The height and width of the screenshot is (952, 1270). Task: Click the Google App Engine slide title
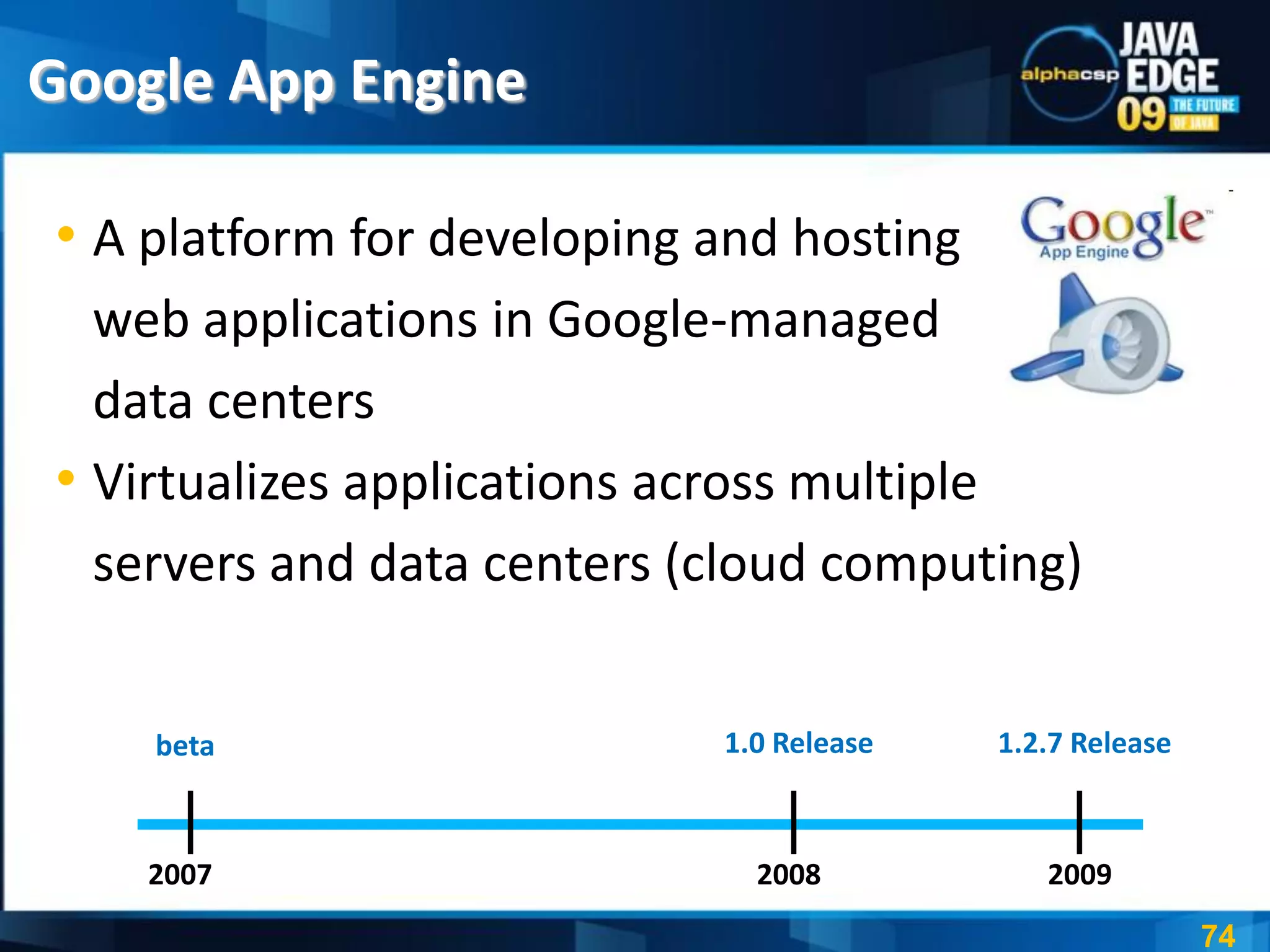coord(277,82)
